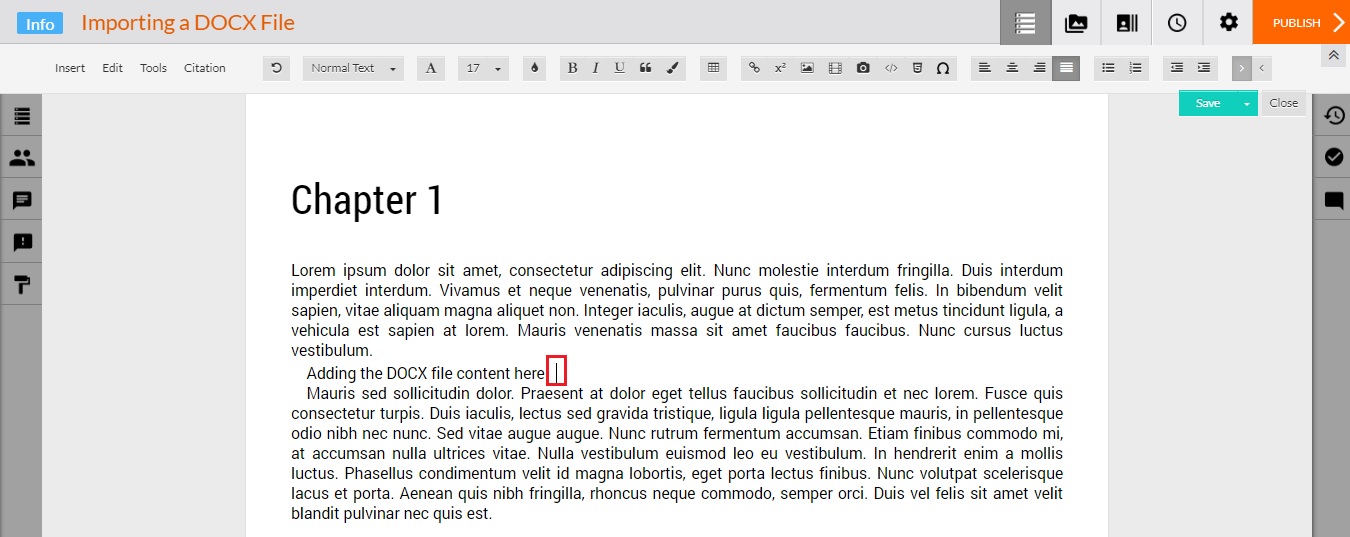The height and width of the screenshot is (537, 1350).
Task: Align text right
Action: point(1039,68)
